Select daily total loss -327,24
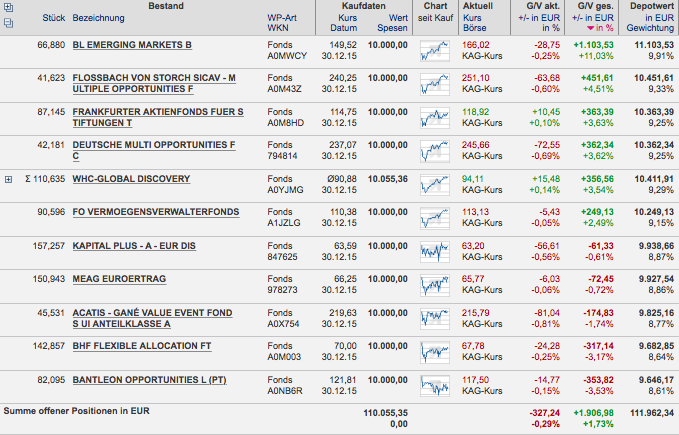Screen dimensions: 679x435 545,413
